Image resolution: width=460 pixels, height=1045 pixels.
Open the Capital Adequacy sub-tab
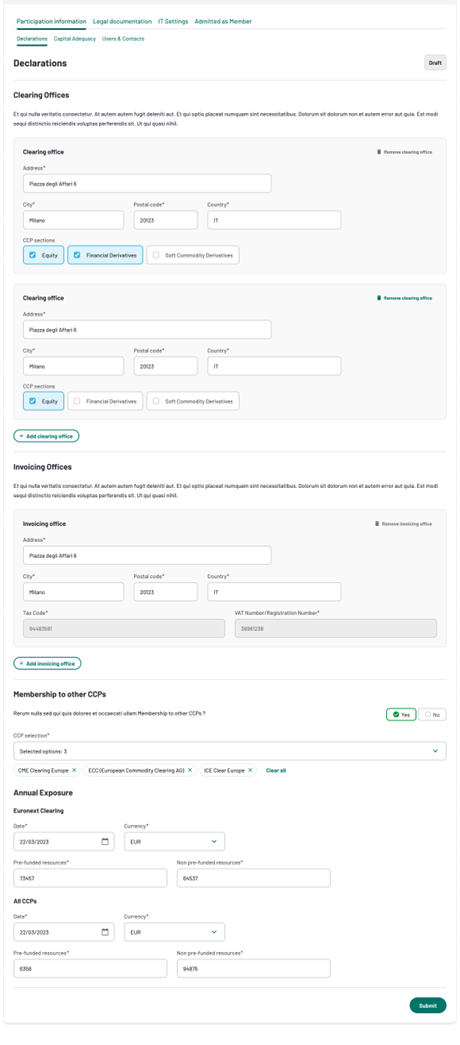click(x=75, y=39)
